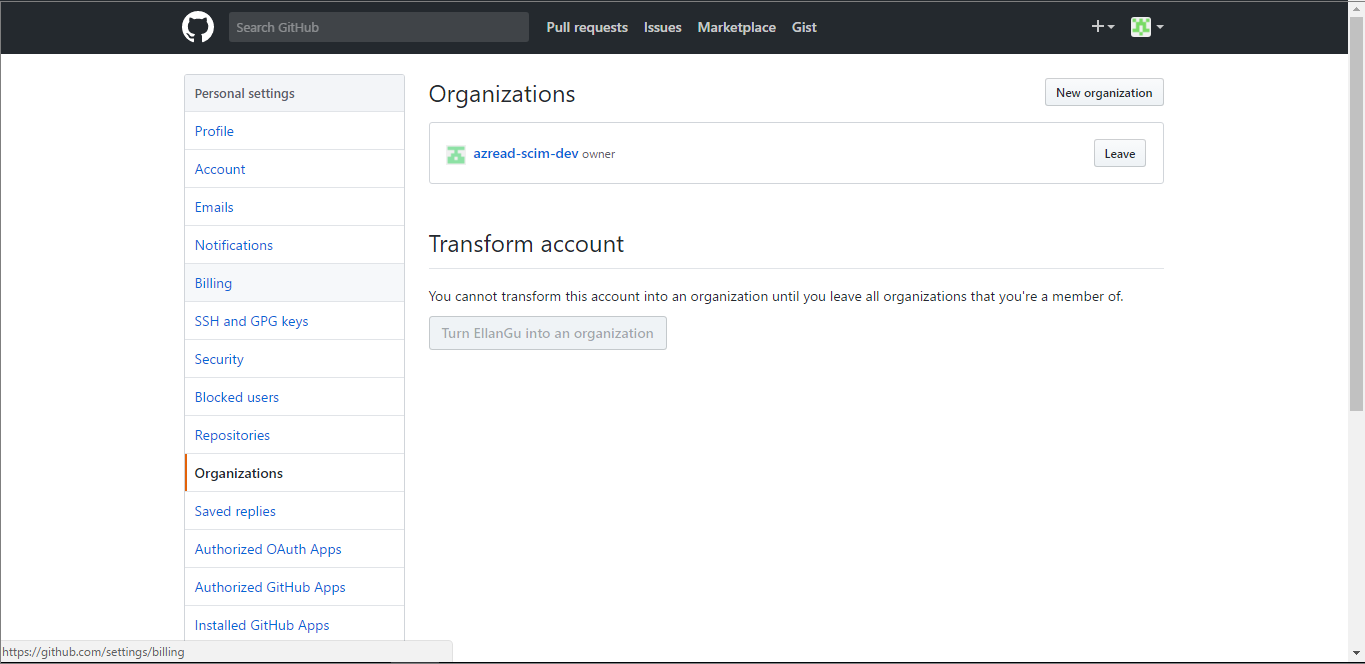Click the Search GitHub input field
The width and height of the screenshot is (1365, 664).
378,27
